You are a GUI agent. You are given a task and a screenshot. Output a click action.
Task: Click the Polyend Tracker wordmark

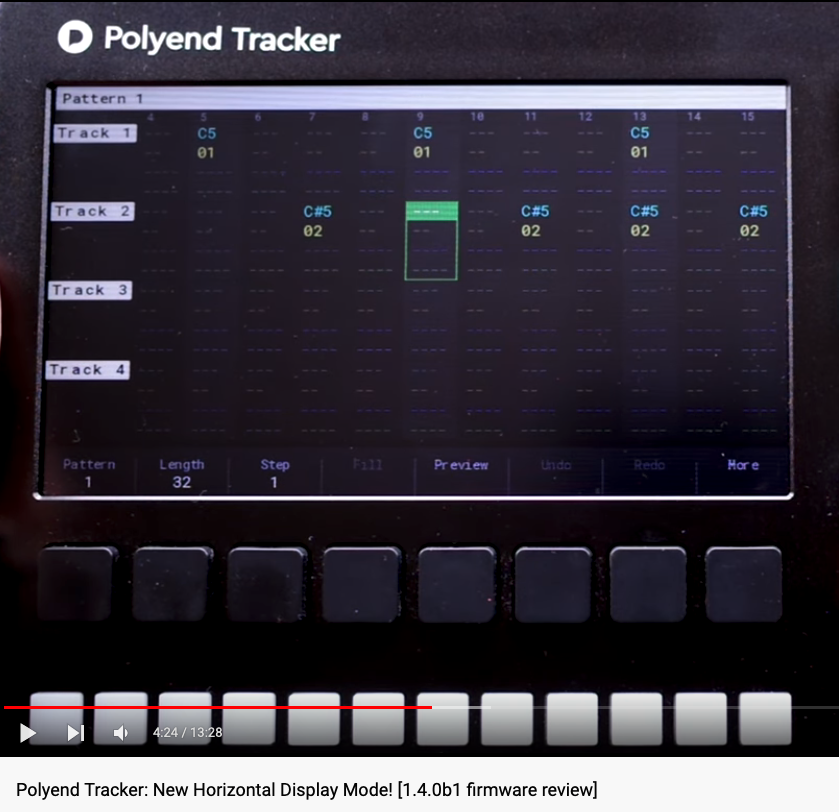pos(222,39)
